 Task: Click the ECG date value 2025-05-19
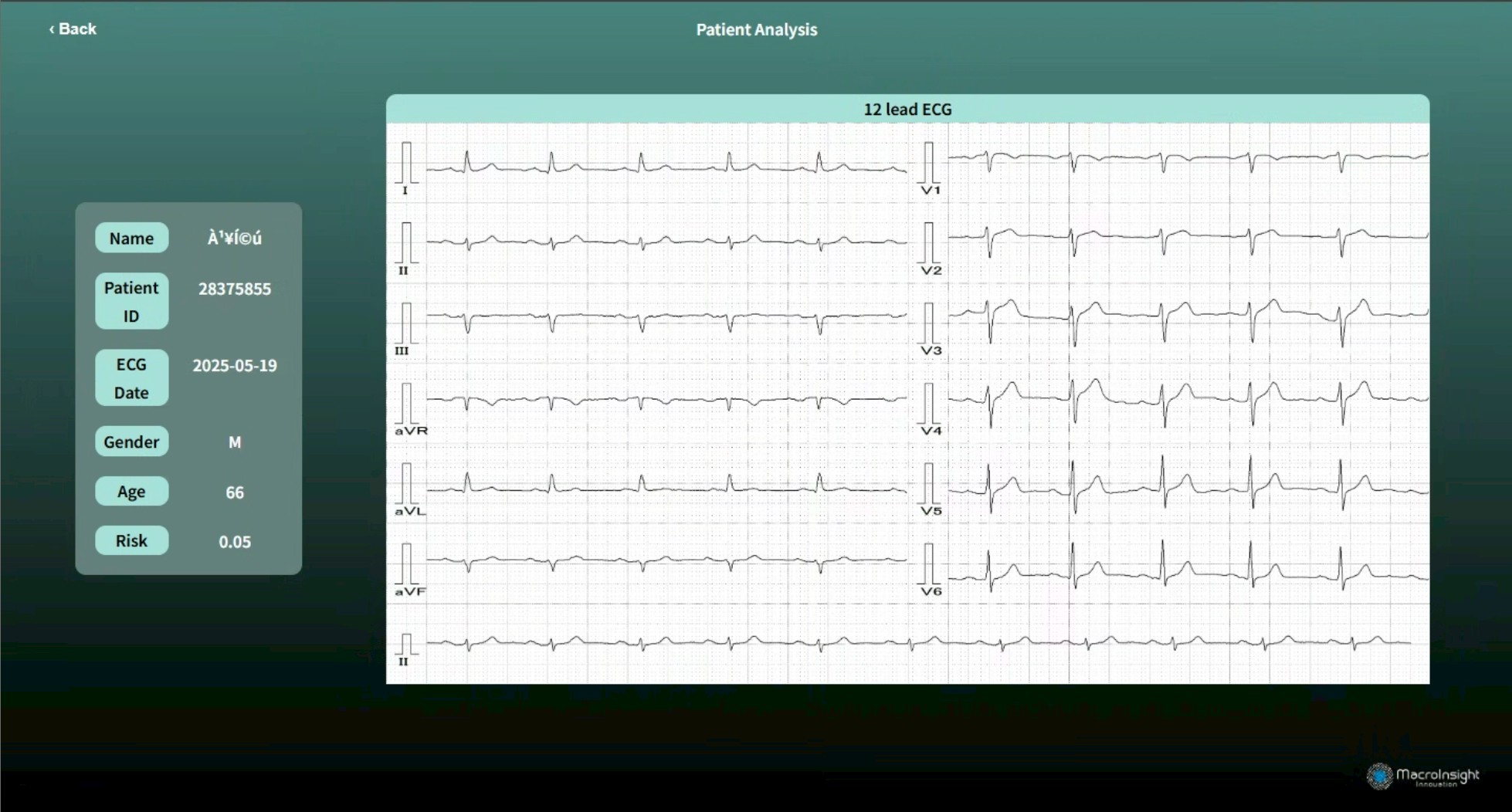point(235,365)
